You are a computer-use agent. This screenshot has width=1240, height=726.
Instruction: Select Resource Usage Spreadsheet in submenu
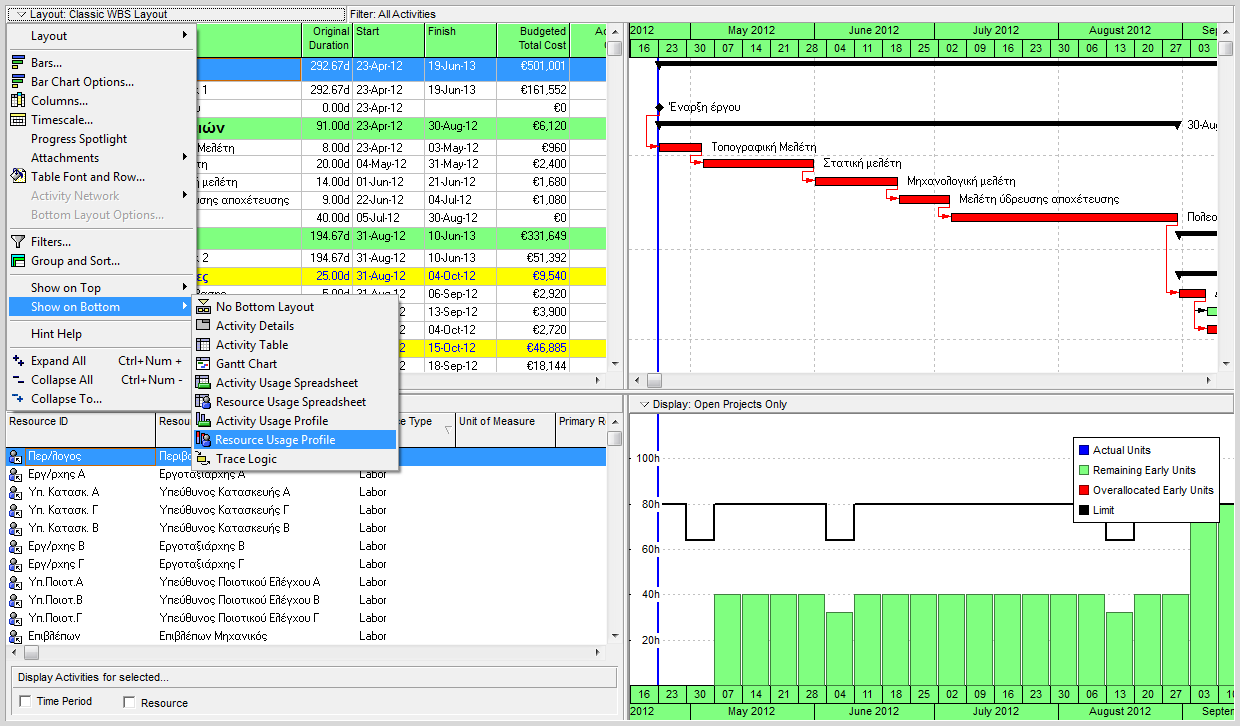[x=296, y=402]
